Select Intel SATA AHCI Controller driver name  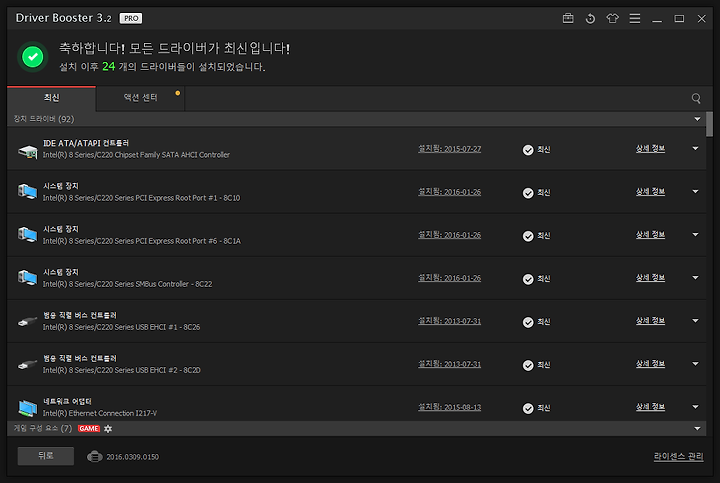[x=136, y=155]
